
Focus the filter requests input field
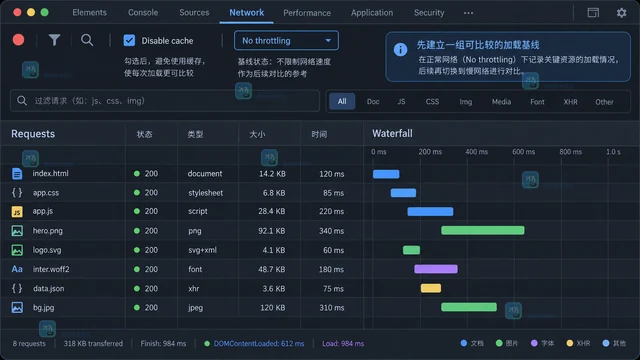pyautogui.click(x=165, y=101)
